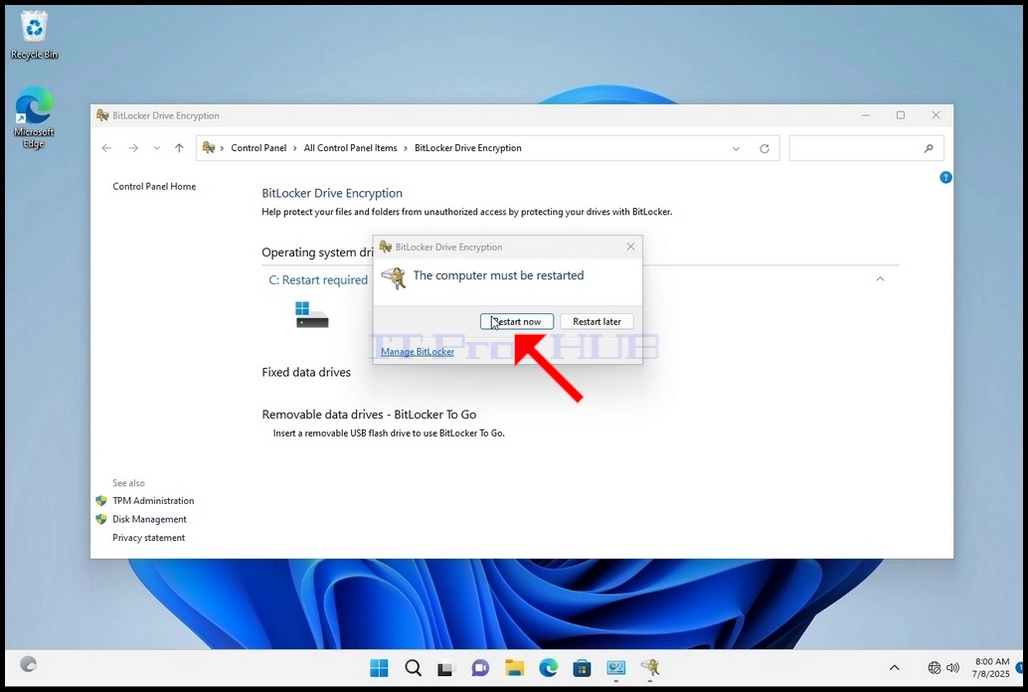Collapse the operating system drive section chevron
The image size is (1028, 692).
tap(880, 279)
